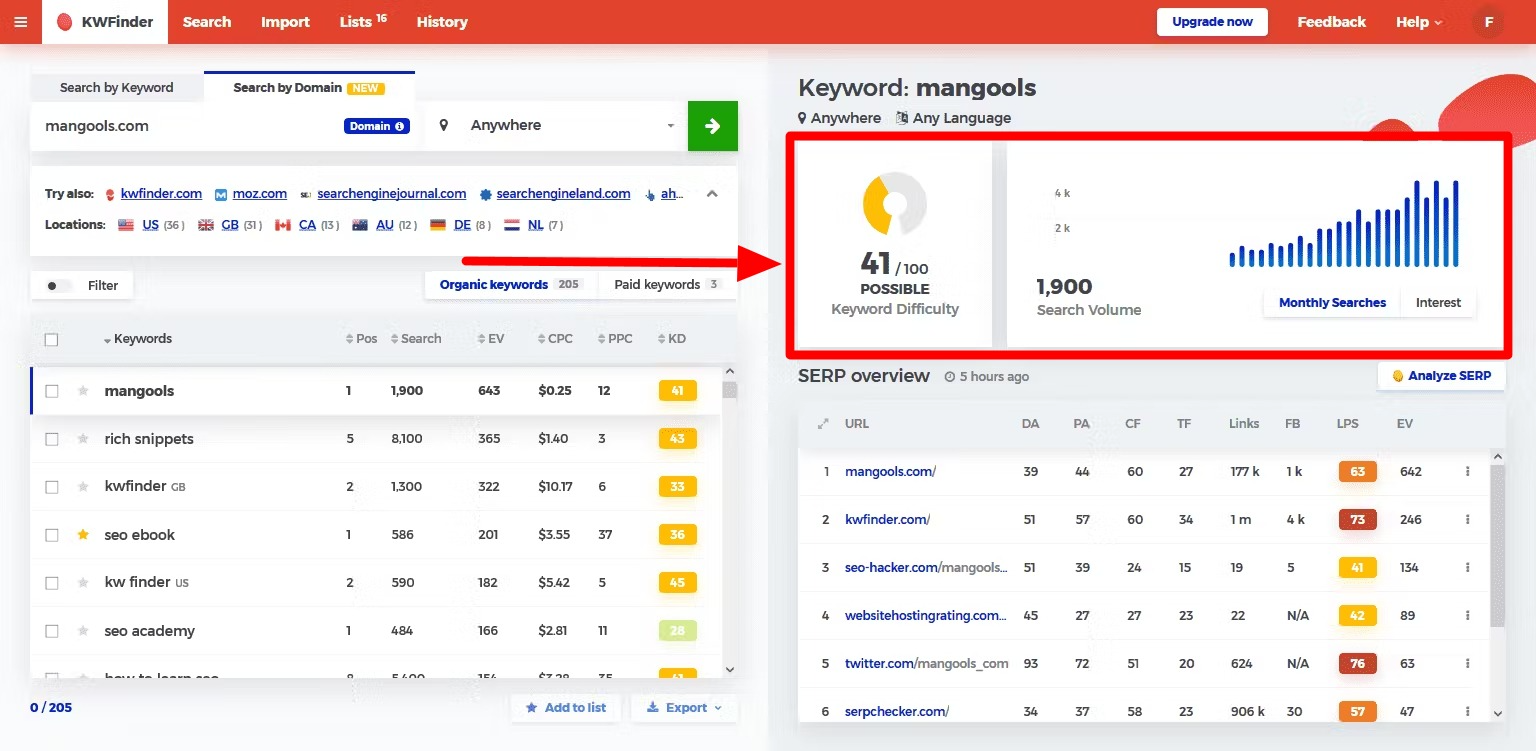Tick the select-all keywords checkbox
The image size is (1536, 751).
tap(52, 340)
